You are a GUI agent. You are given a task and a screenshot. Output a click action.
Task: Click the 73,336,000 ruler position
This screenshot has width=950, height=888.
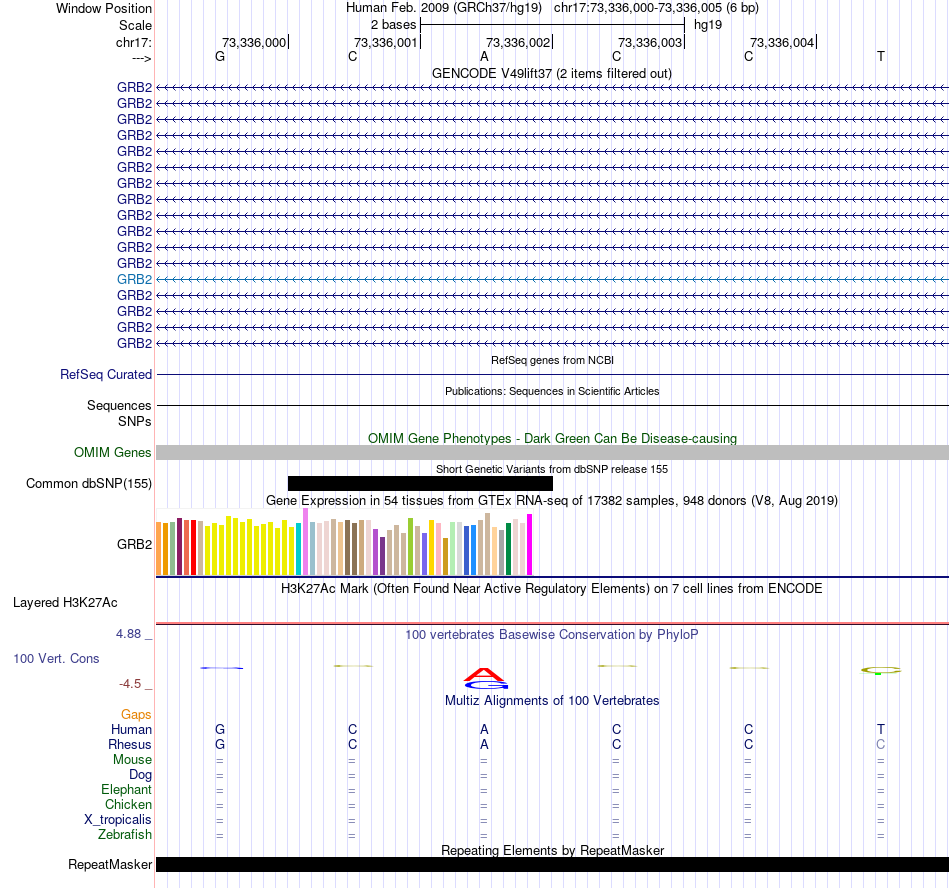(254, 42)
